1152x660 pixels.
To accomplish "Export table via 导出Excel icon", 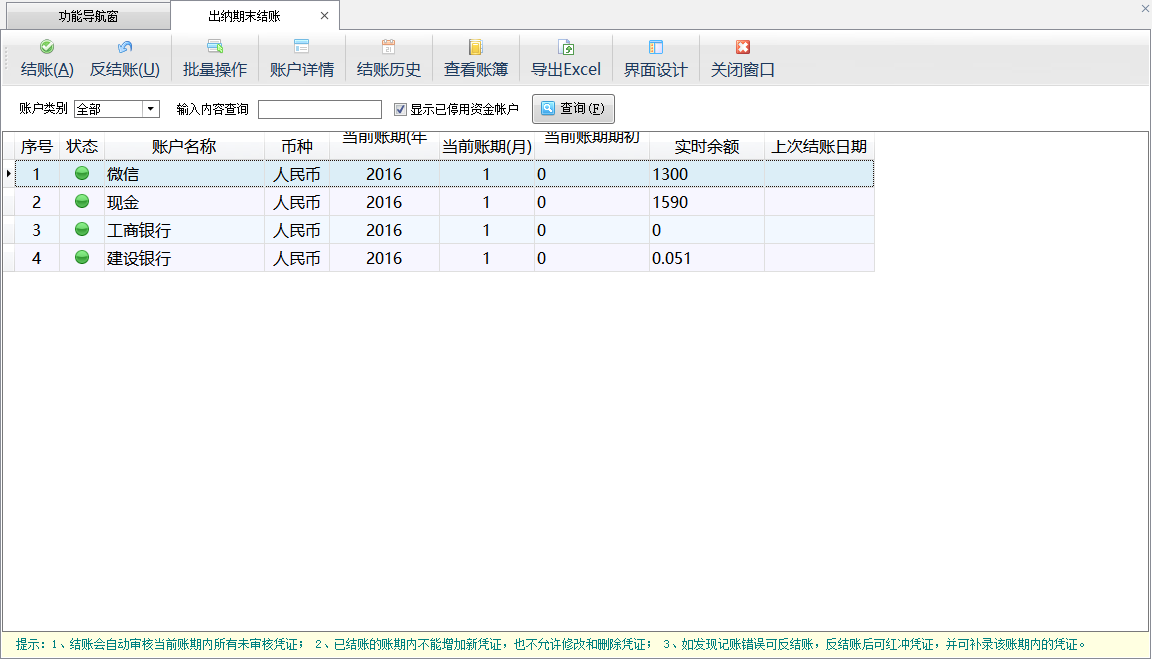I will pyautogui.click(x=566, y=47).
